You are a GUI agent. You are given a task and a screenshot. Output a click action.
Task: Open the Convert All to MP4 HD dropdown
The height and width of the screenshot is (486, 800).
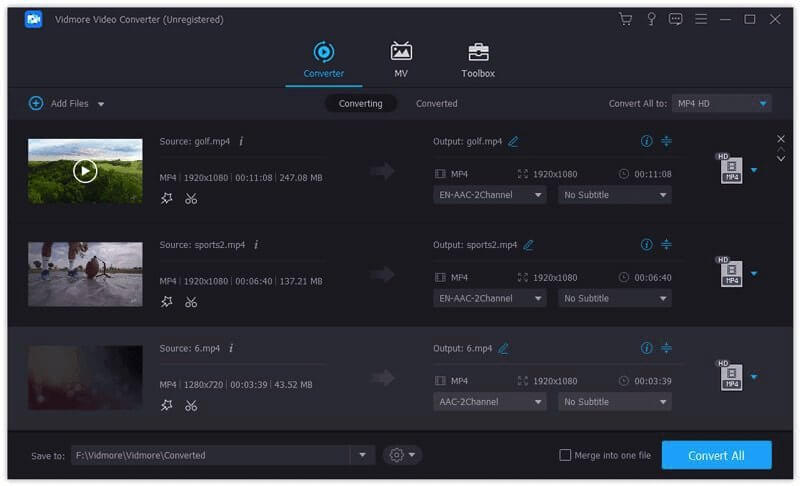tap(721, 103)
